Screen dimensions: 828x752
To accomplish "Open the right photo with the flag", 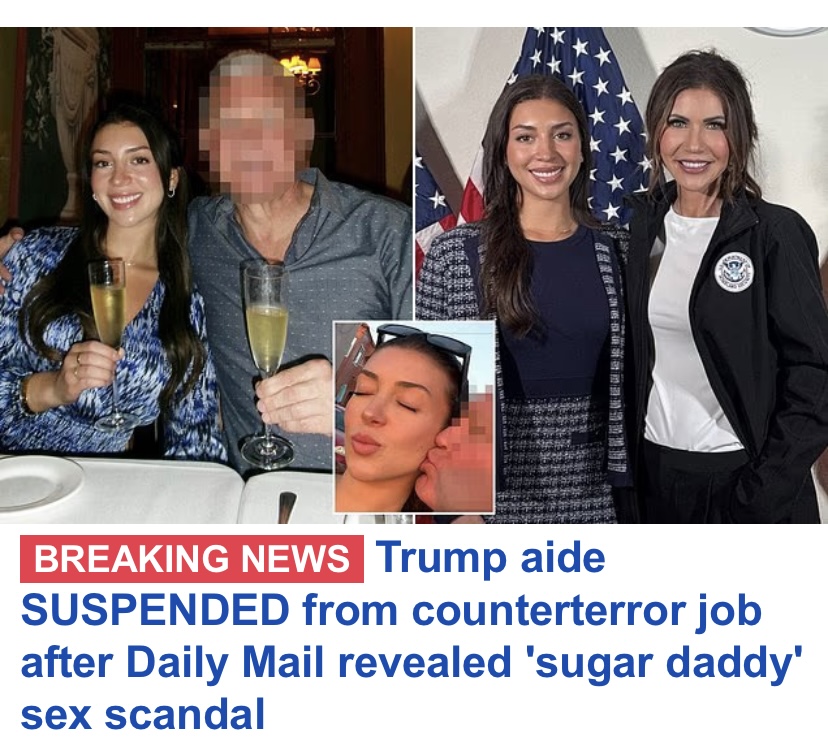I will click(x=622, y=275).
